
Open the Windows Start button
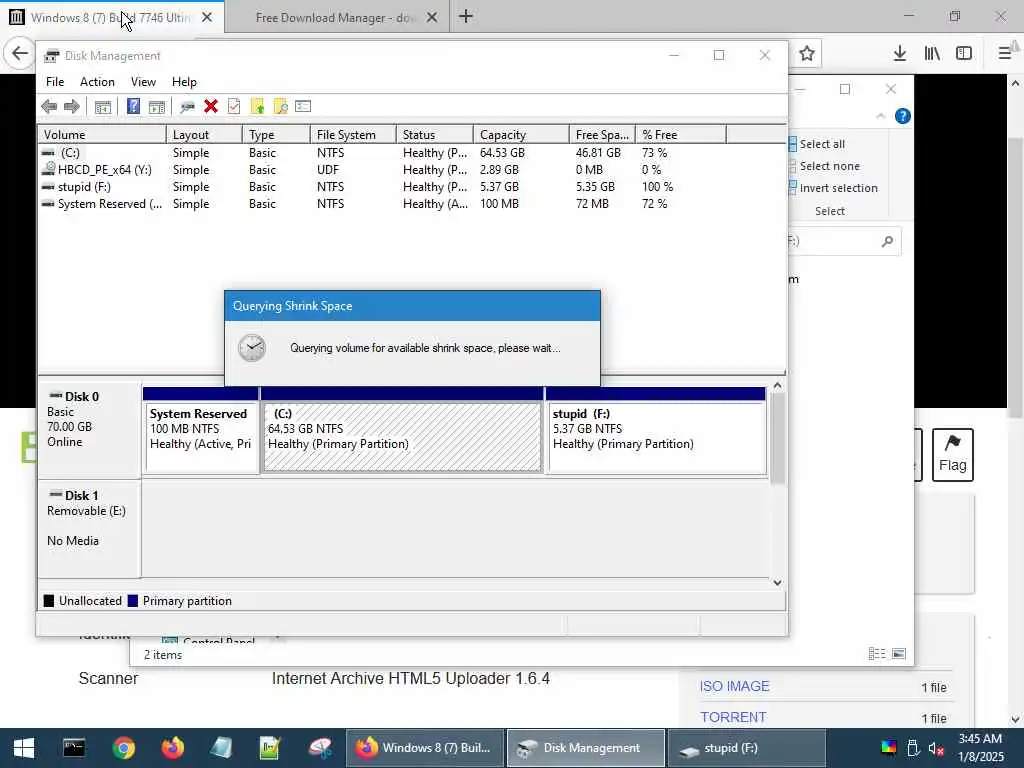click(x=24, y=748)
